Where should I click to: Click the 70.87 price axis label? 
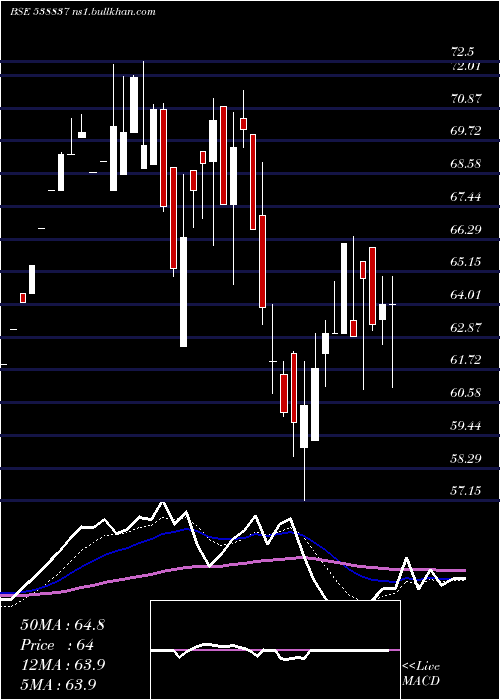click(x=467, y=99)
